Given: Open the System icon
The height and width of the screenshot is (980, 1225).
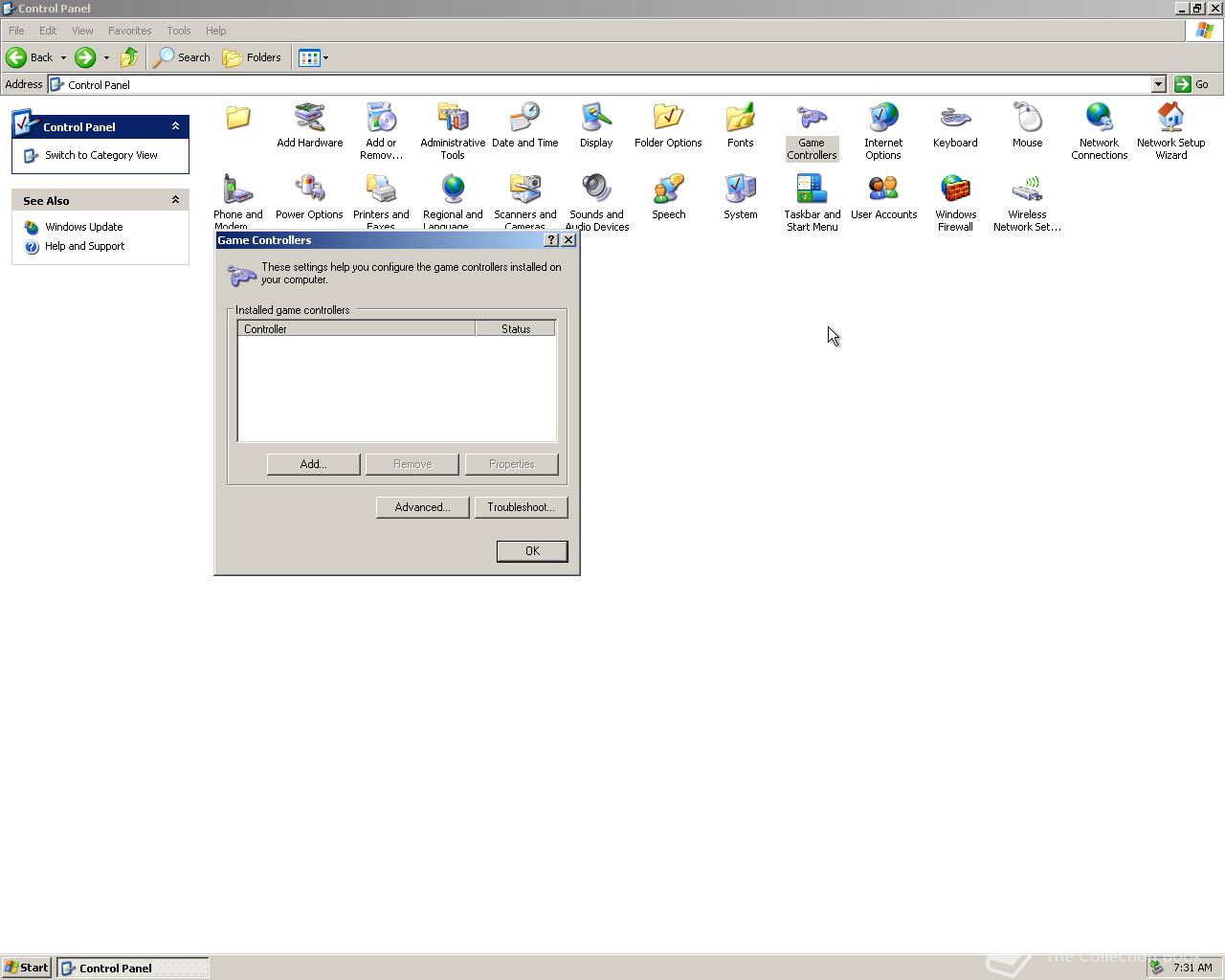Looking at the screenshot, I should (740, 197).
